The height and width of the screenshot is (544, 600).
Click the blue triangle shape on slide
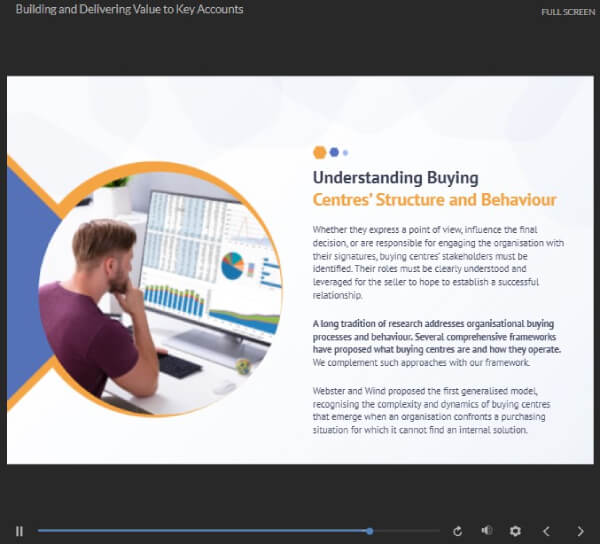(x=29, y=283)
